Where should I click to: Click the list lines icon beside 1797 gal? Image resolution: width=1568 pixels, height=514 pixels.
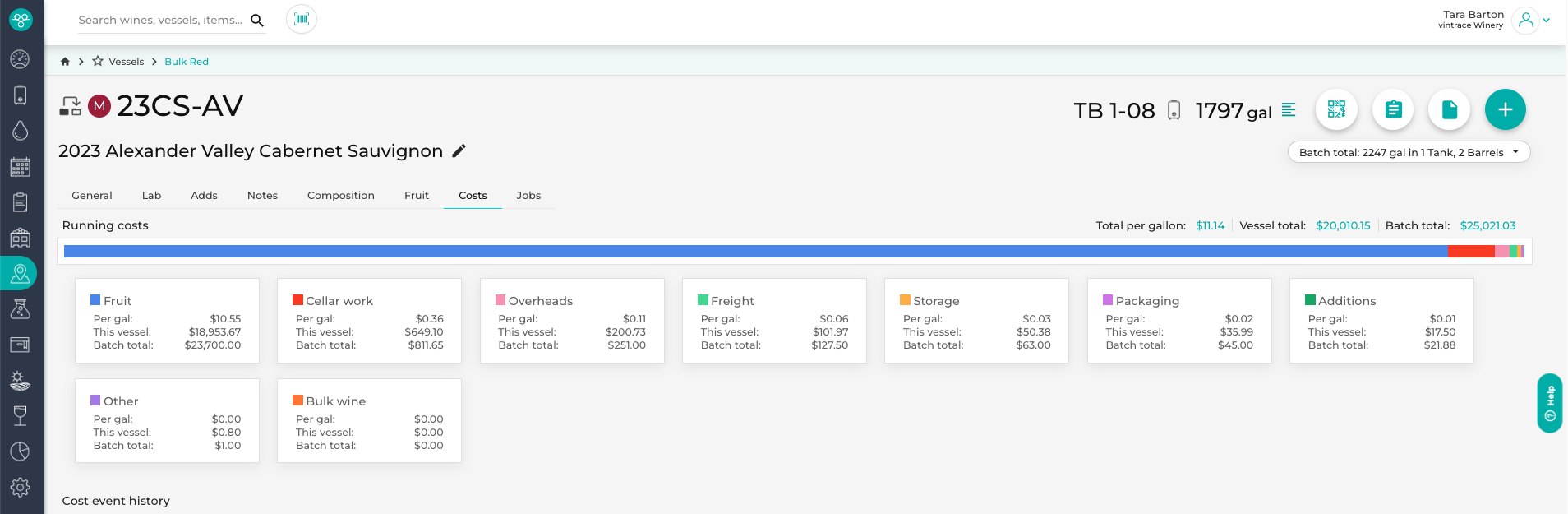tap(1289, 110)
